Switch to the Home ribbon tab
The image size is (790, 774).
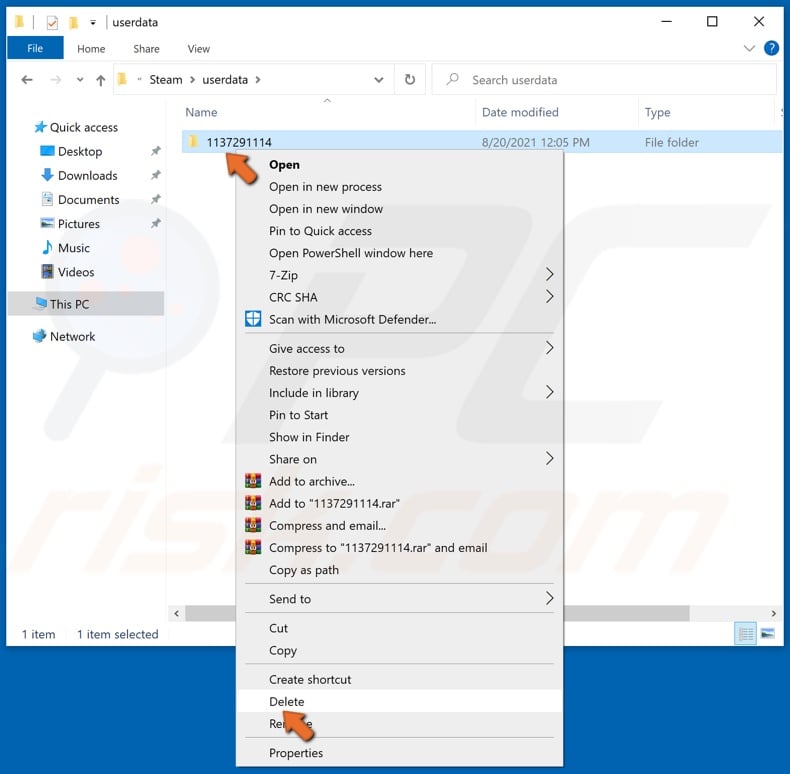click(x=91, y=49)
